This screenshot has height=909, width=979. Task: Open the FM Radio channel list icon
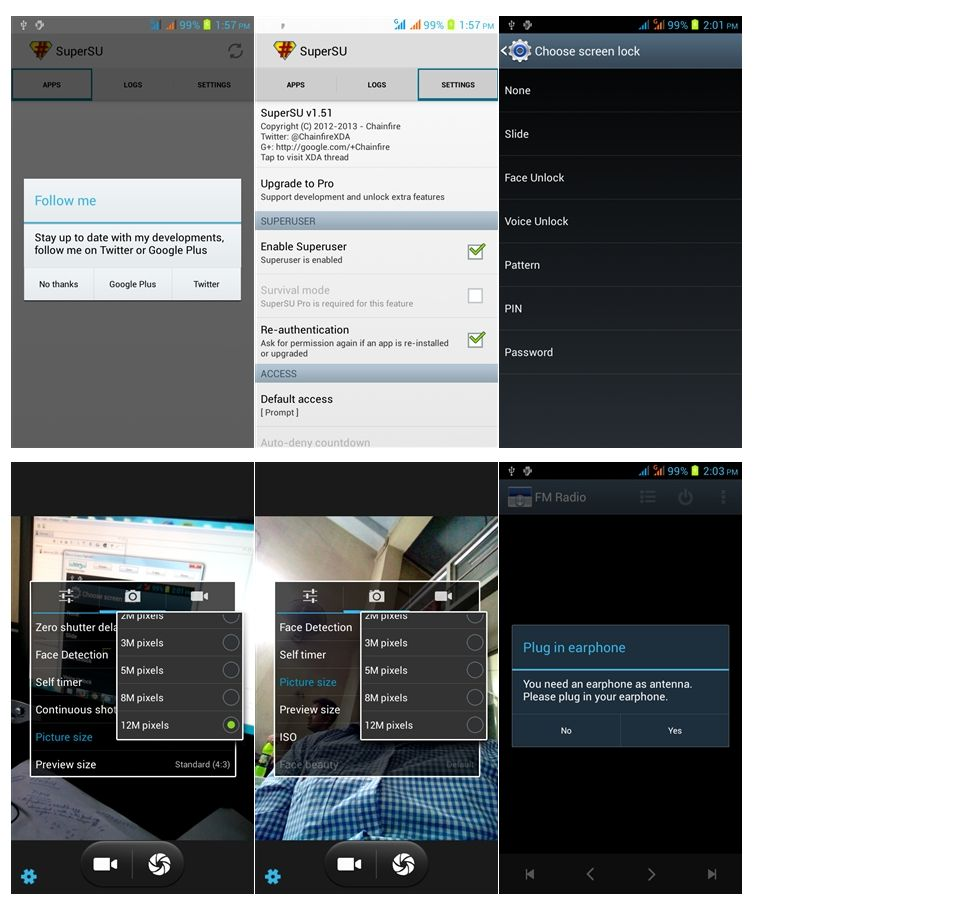coord(648,497)
